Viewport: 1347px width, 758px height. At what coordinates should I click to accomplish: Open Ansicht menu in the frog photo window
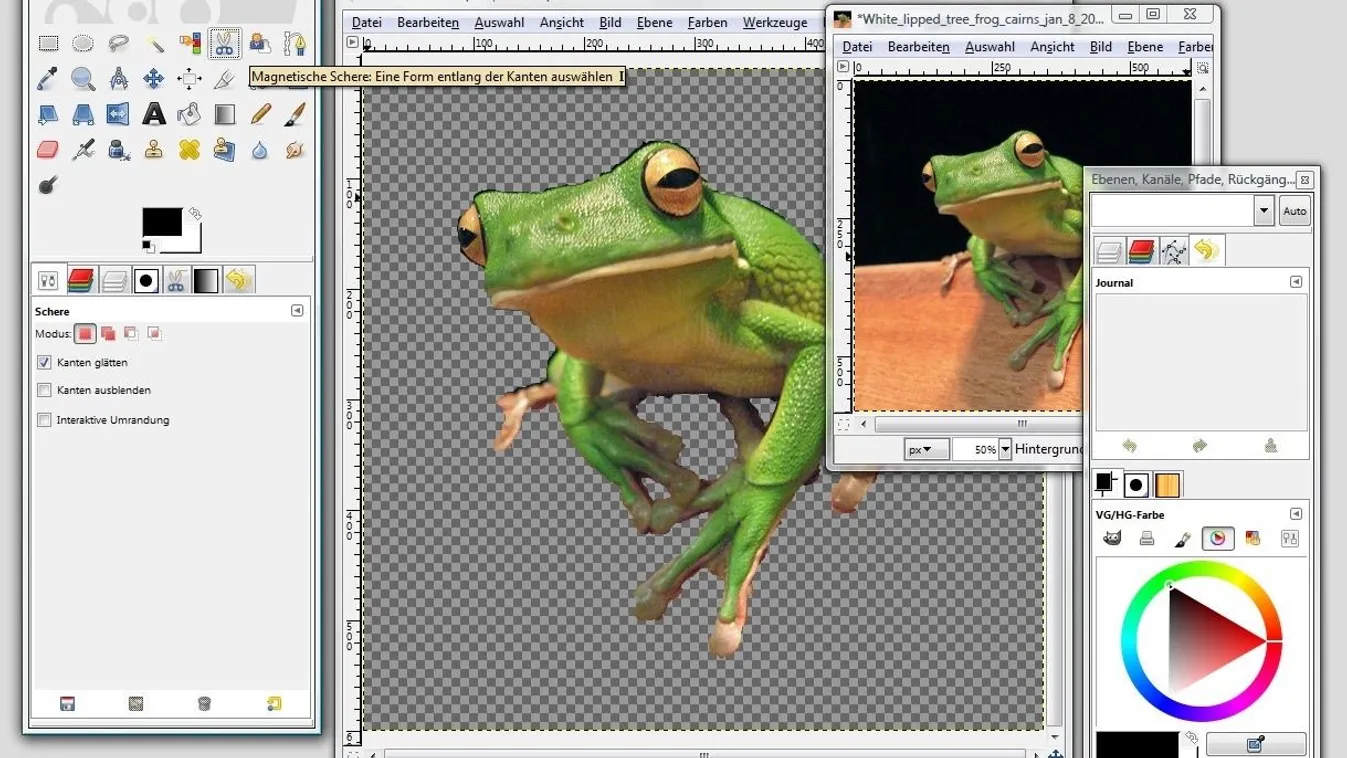(1052, 46)
